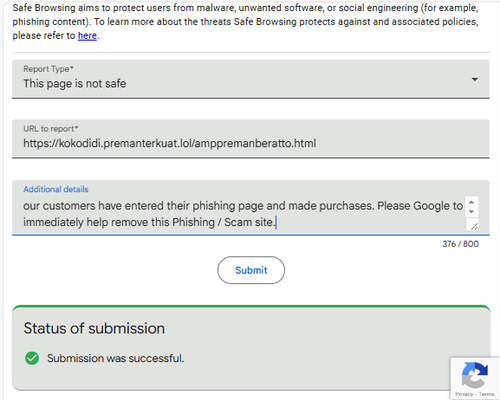Click the green success checkmark icon

(x=32, y=358)
